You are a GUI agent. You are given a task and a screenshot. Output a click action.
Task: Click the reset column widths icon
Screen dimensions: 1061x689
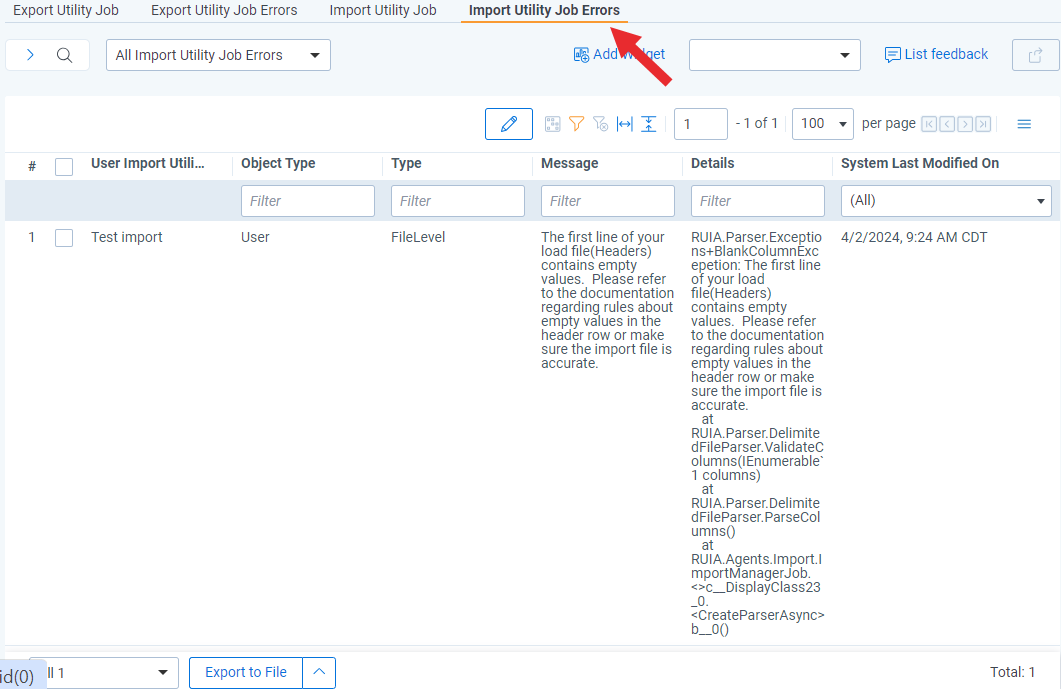[625, 124]
